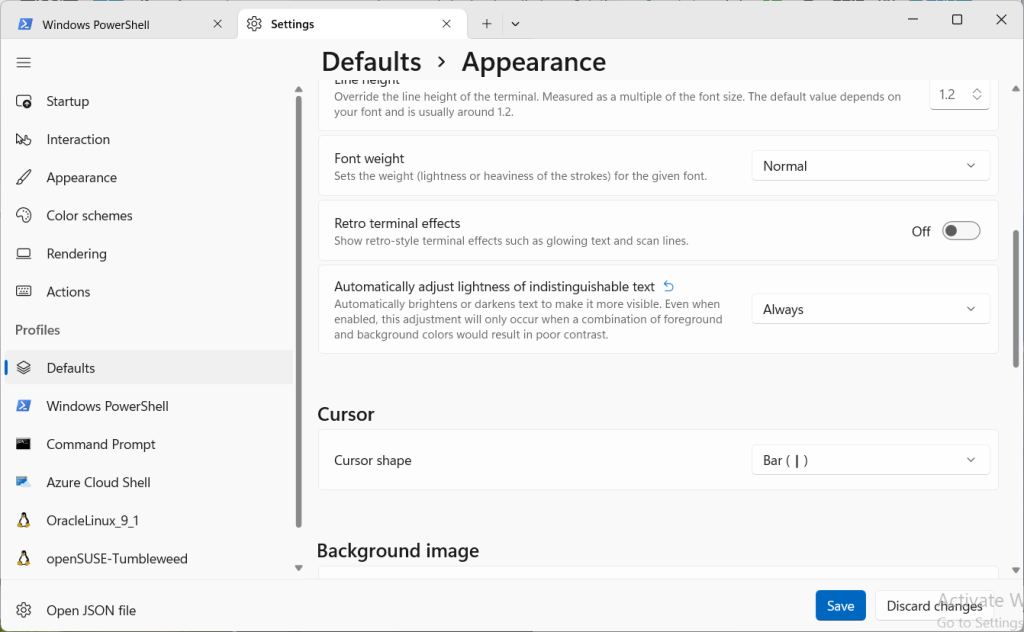1024x632 pixels.
Task: Open the Cursor shape dropdown
Action: click(870, 460)
